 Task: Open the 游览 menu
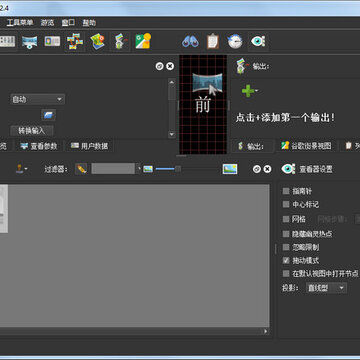point(47,23)
